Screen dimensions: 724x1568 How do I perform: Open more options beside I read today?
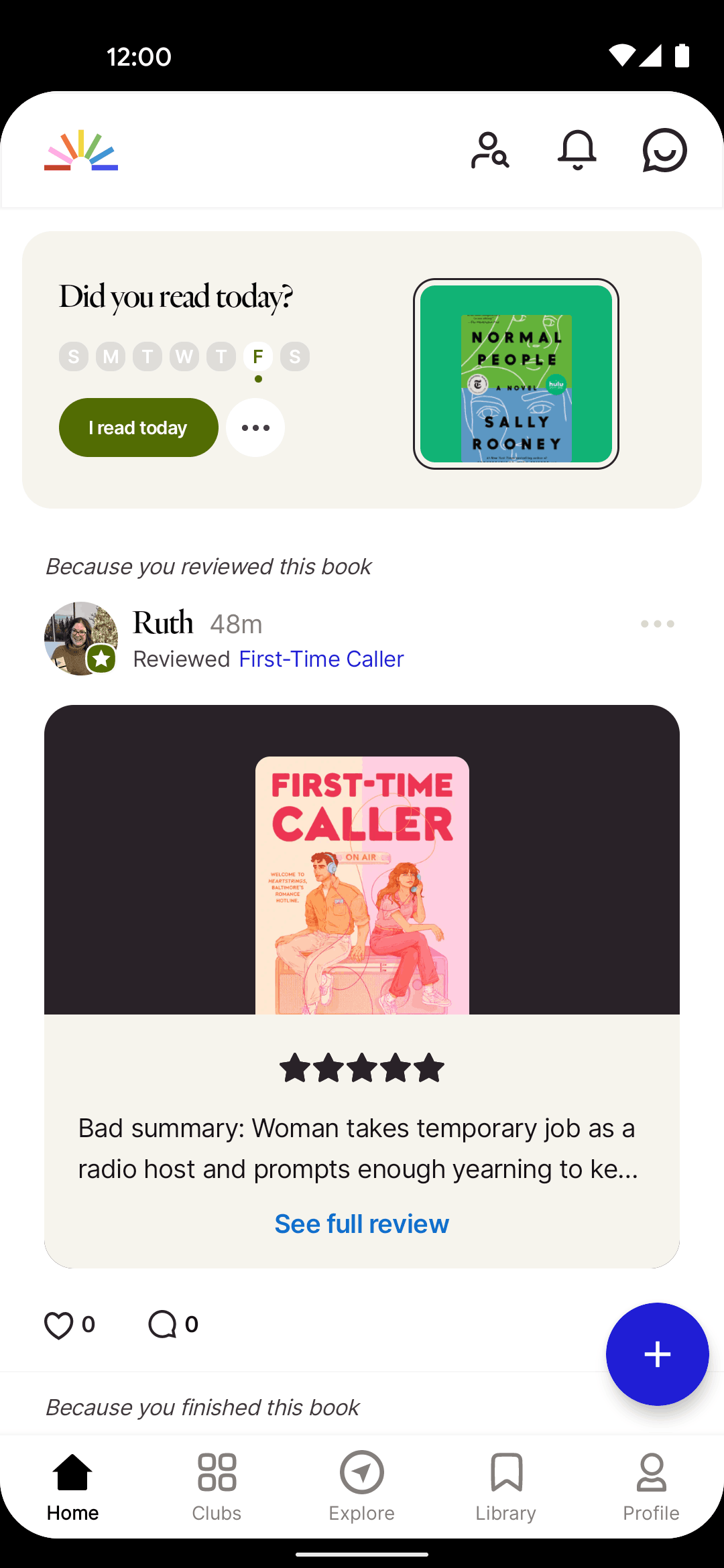click(255, 428)
